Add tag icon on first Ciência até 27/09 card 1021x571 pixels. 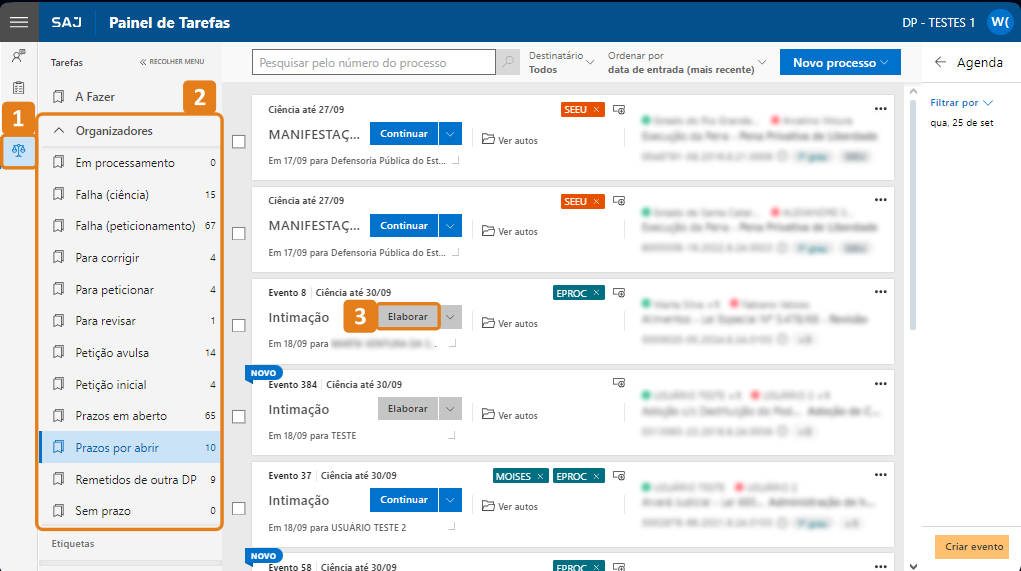619,109
